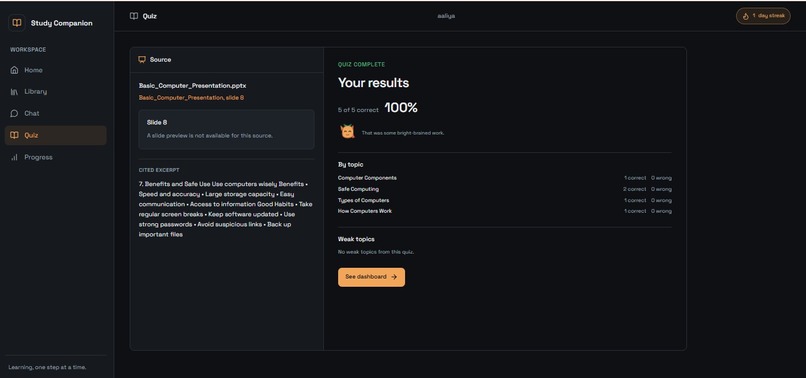Click the See dashboard button
806x378 pixels.
point(371,277)
